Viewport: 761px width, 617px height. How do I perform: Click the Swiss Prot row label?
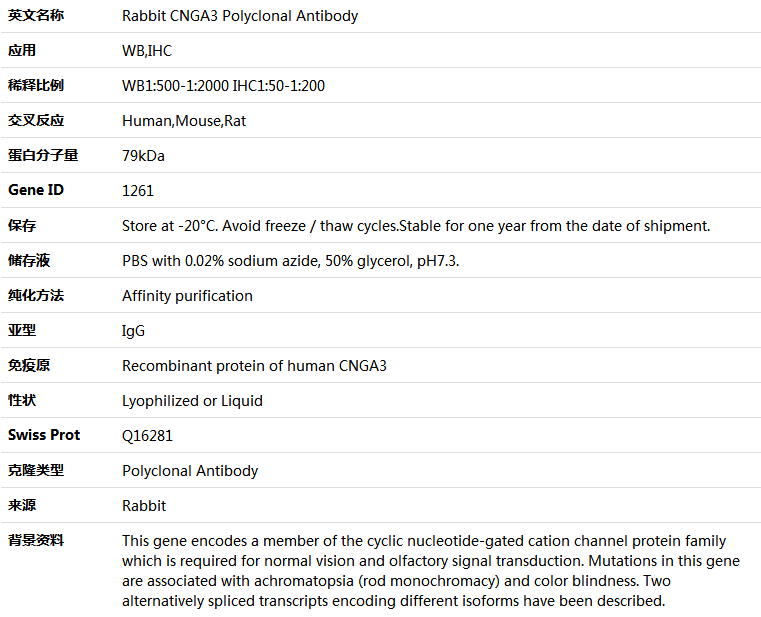point(44,435)
